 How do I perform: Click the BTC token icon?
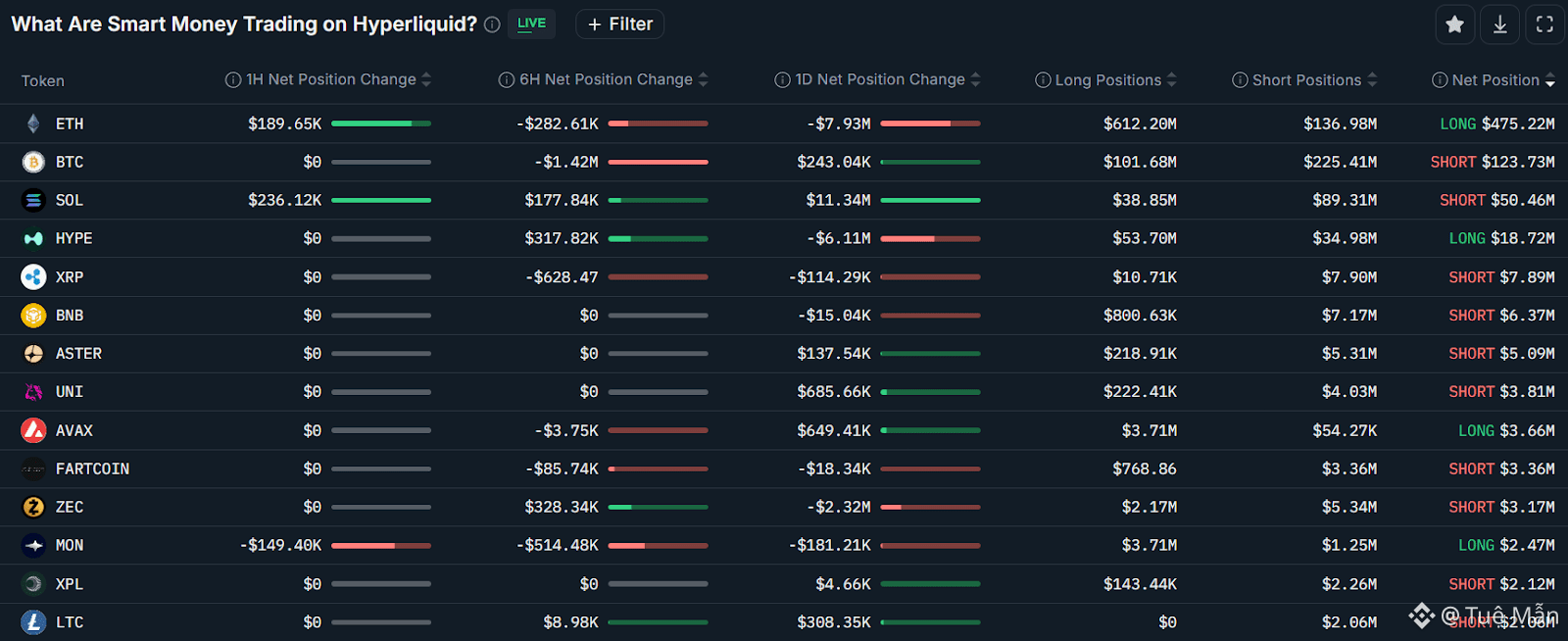tap(33, 162)
